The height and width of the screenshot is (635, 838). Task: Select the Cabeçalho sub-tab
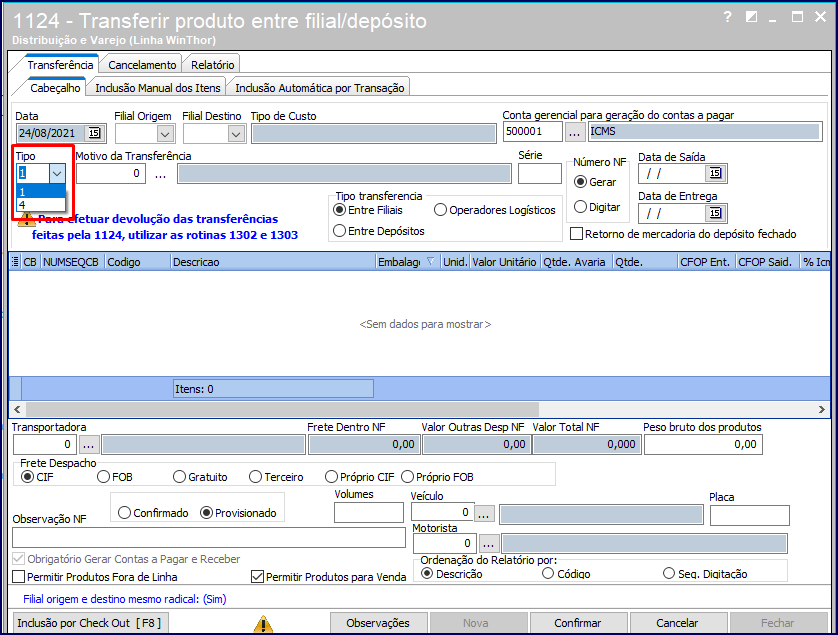click(x=55, y=88)
